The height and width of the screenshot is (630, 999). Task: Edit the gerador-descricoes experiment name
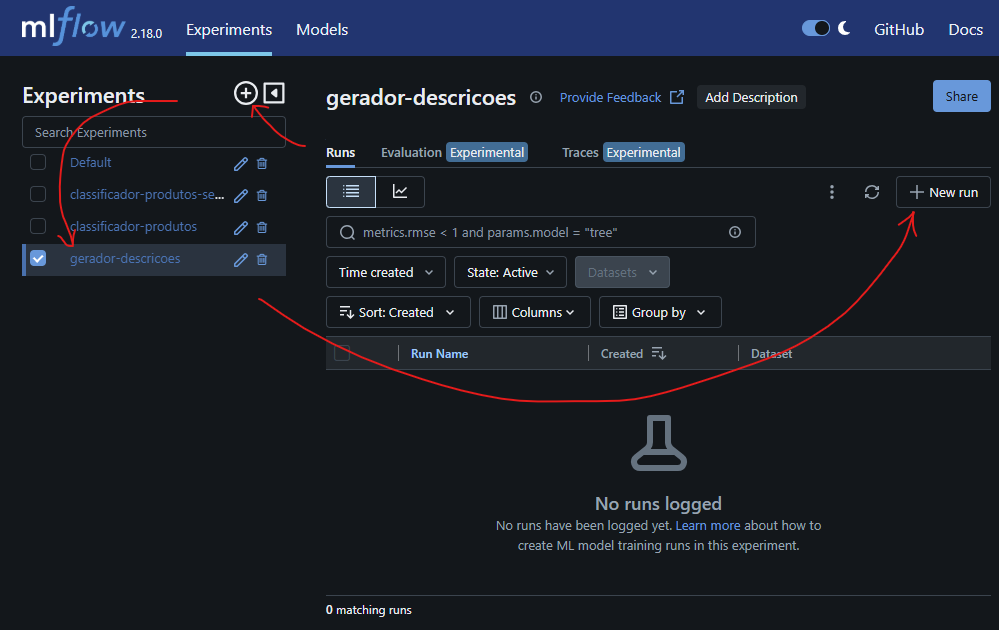tap(240, 259)
